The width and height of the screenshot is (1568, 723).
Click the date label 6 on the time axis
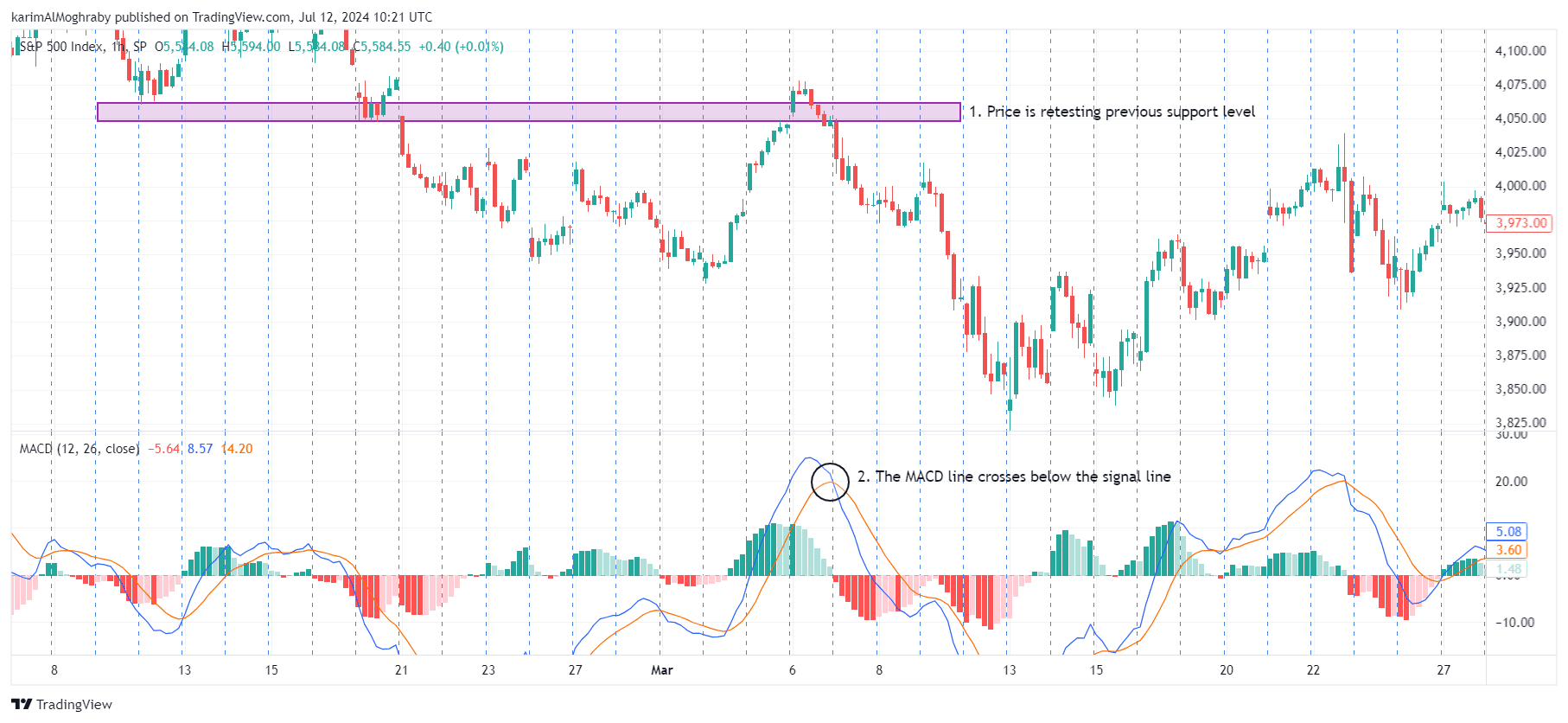793,670
